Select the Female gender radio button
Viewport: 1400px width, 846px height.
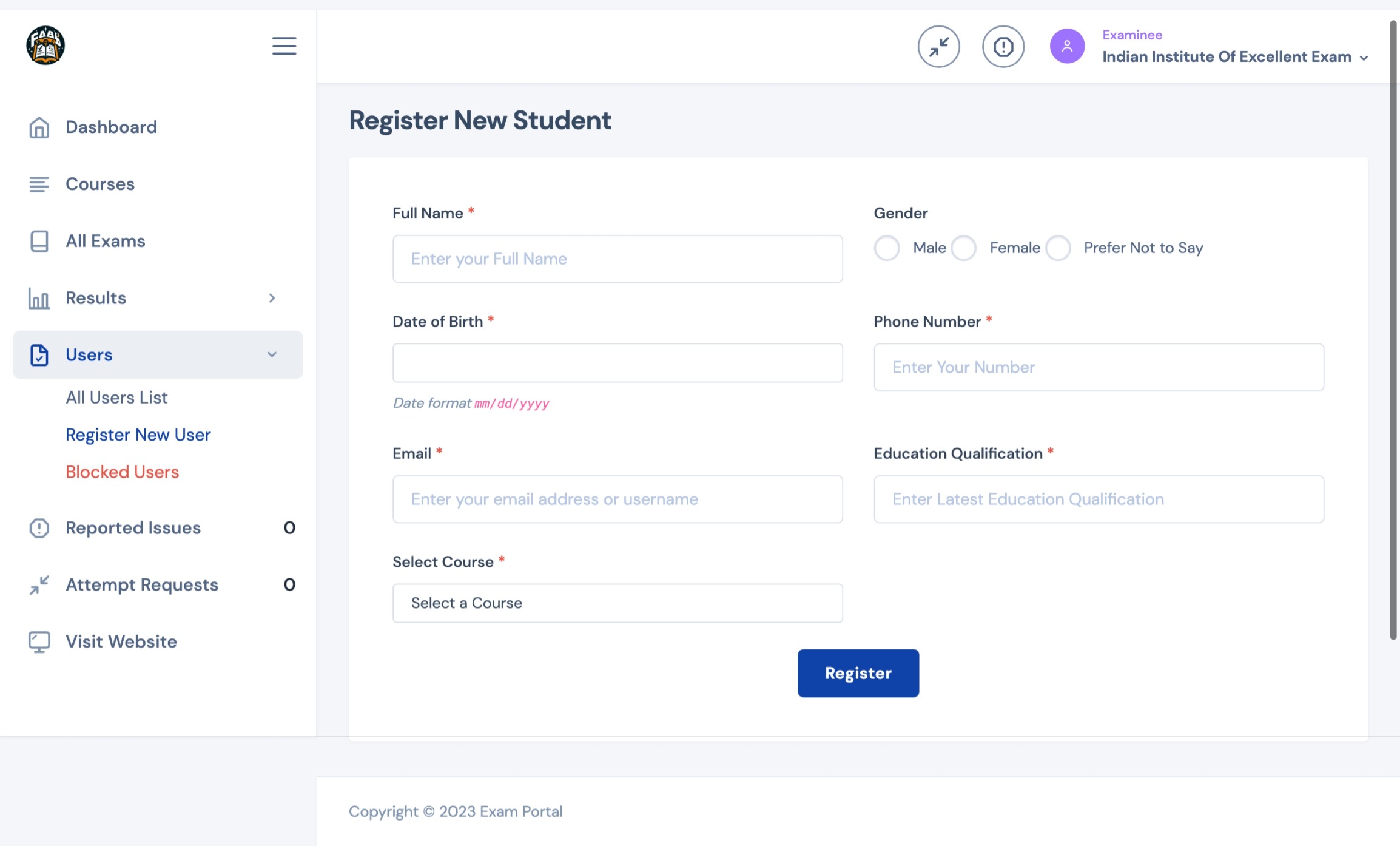pyautogui.click(x=963, y=248)
